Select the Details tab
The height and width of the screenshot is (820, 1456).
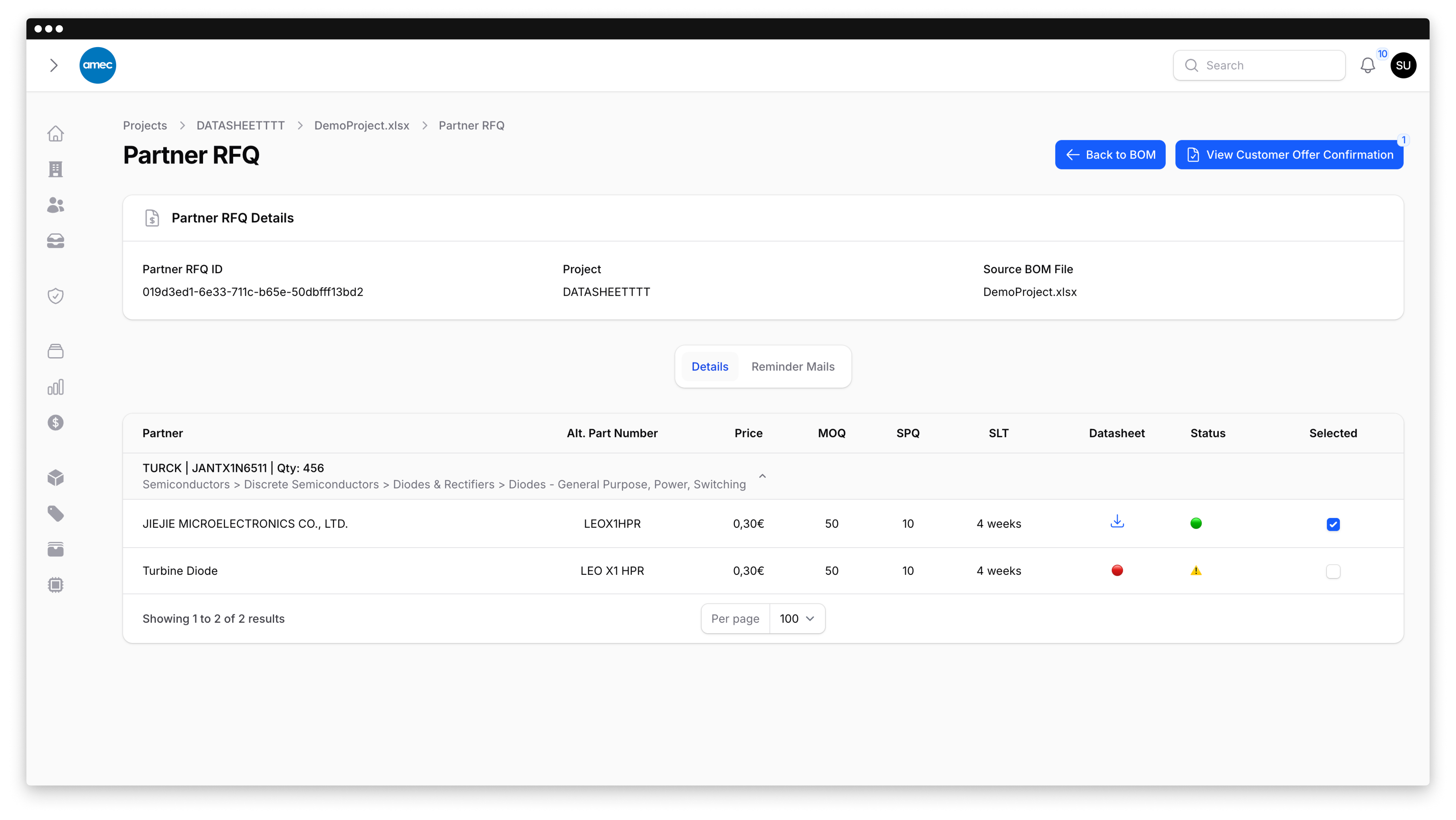tap(709, 367)
